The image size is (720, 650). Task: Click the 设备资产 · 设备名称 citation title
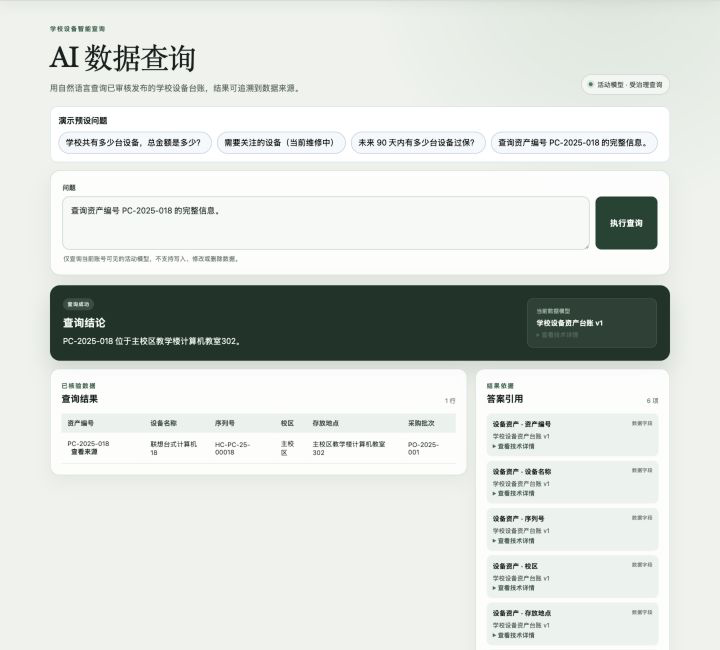click(x=522, y=471)
